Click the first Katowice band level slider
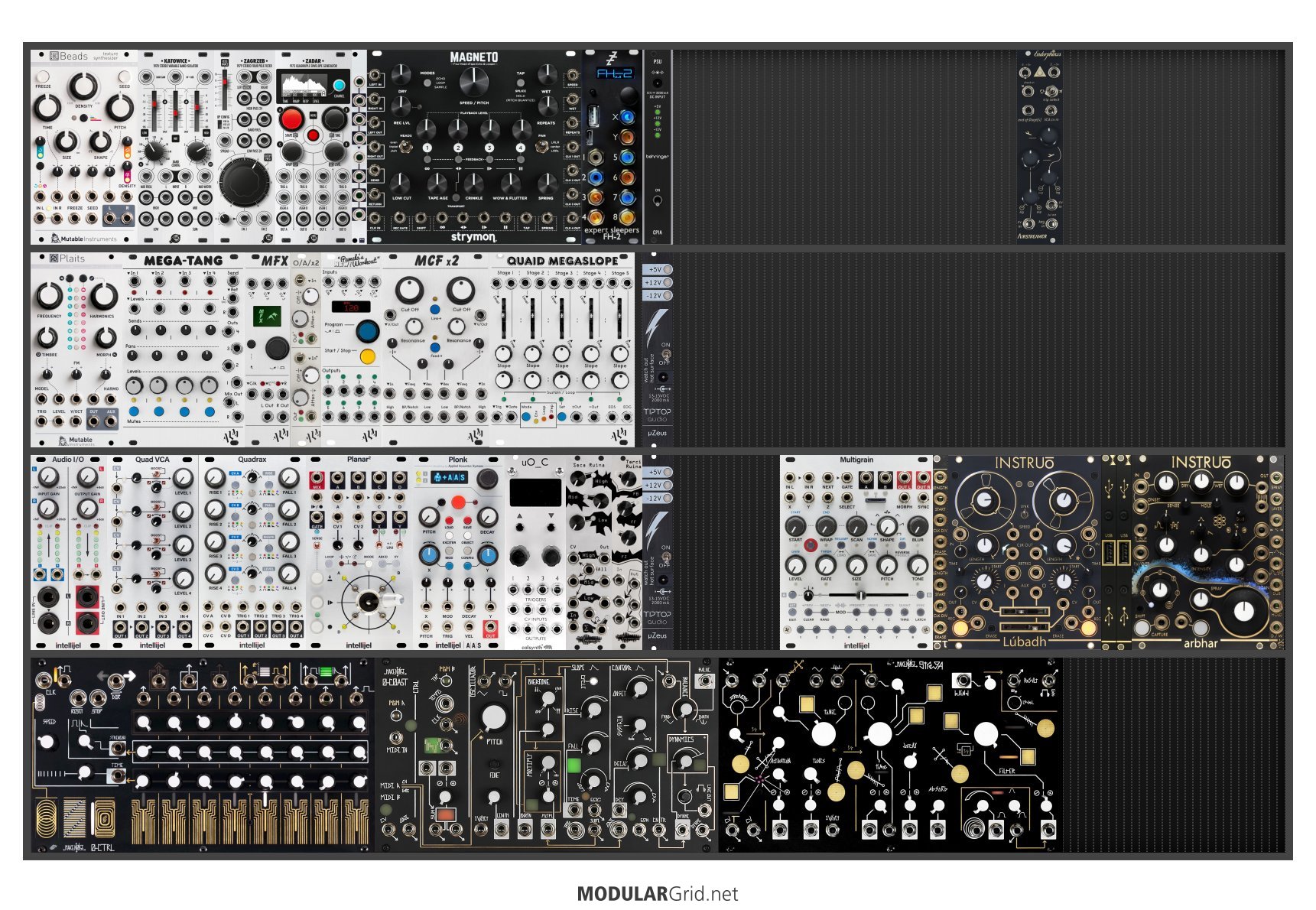1316x910 pixels. coord(156,112)
